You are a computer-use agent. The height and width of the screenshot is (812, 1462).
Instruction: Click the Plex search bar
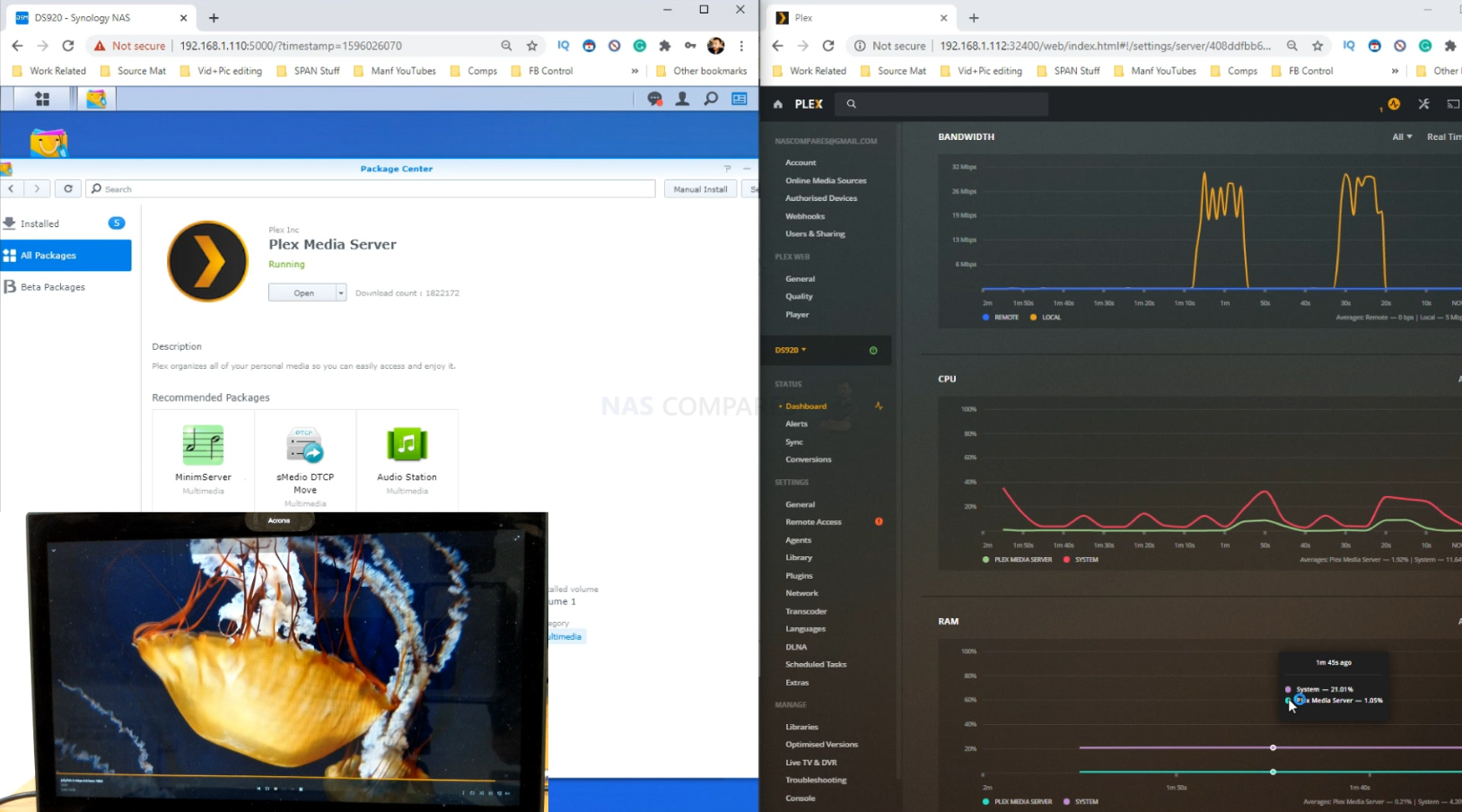coord(941,104)
